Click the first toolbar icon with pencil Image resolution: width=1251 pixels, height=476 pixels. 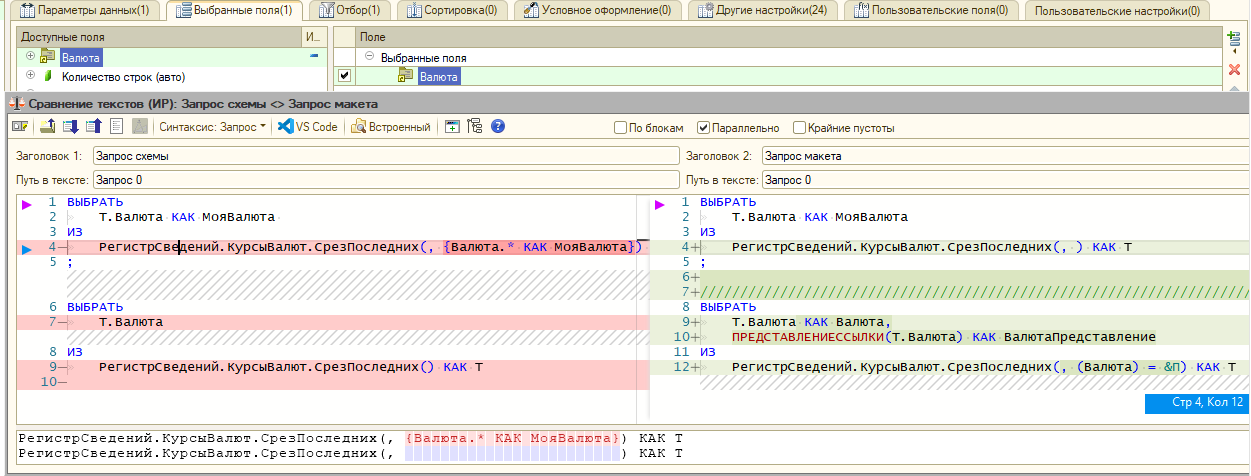pos(20,127)
